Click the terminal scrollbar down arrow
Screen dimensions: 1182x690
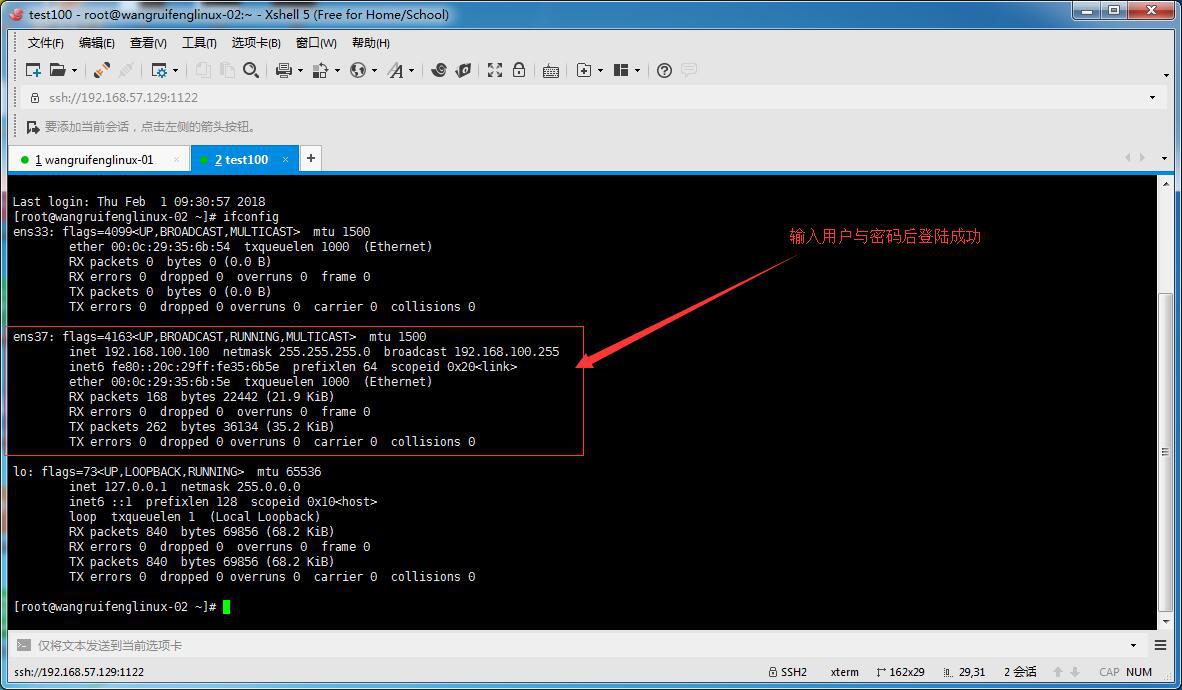[x=1165, y=621]
